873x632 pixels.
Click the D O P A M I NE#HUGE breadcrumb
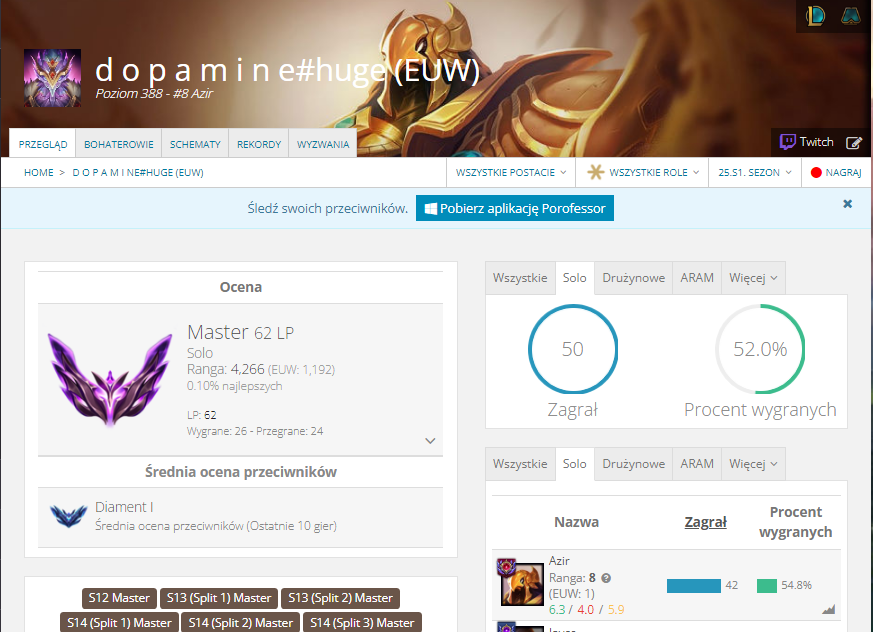point(138,173)
